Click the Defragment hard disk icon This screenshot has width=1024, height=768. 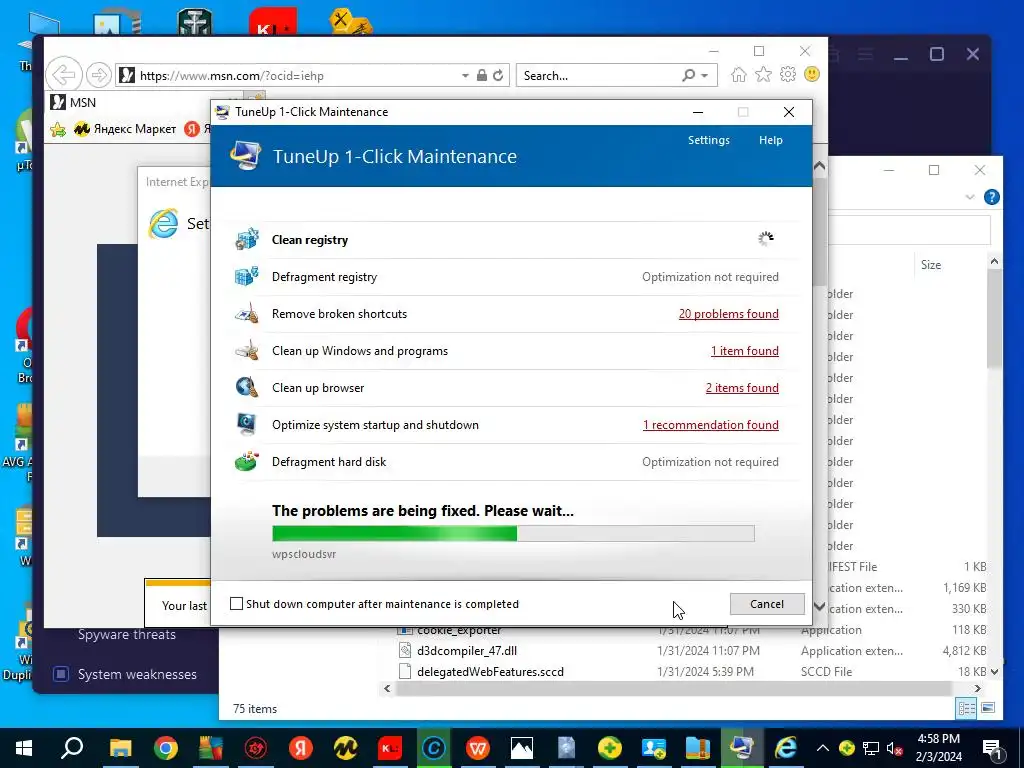247,462
